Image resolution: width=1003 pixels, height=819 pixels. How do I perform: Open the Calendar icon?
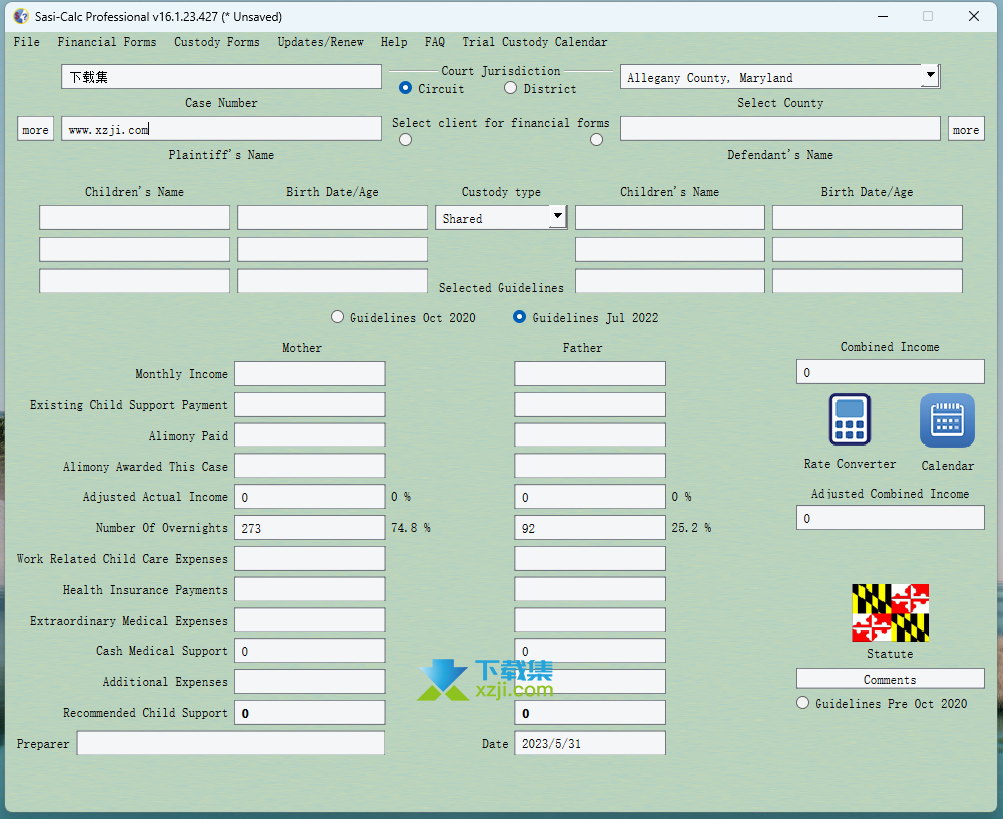tap(947, 420)
